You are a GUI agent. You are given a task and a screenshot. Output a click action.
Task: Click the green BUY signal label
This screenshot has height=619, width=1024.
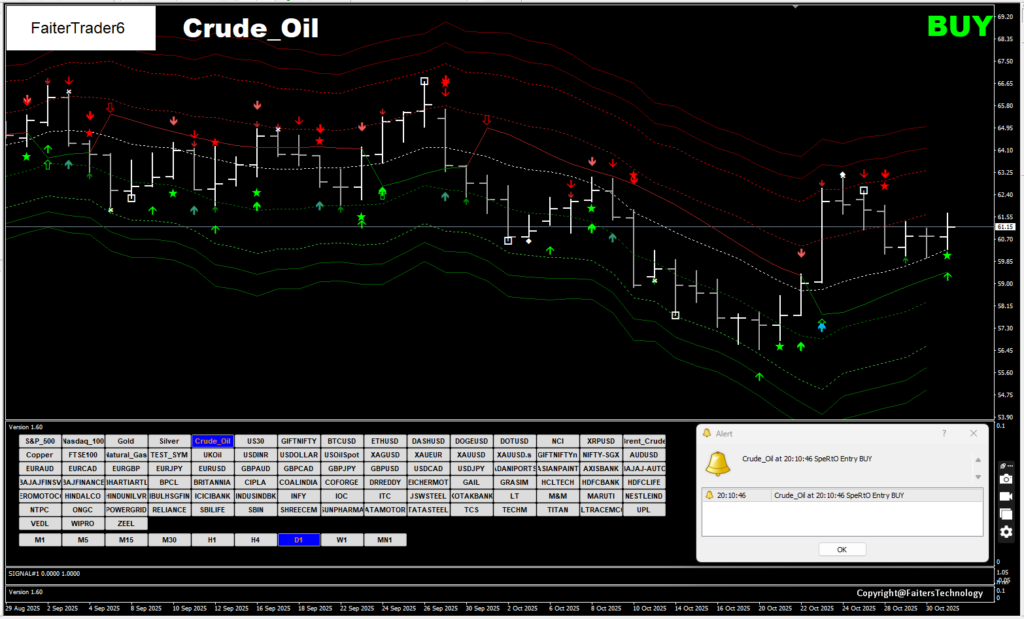[x=957, y=27]
